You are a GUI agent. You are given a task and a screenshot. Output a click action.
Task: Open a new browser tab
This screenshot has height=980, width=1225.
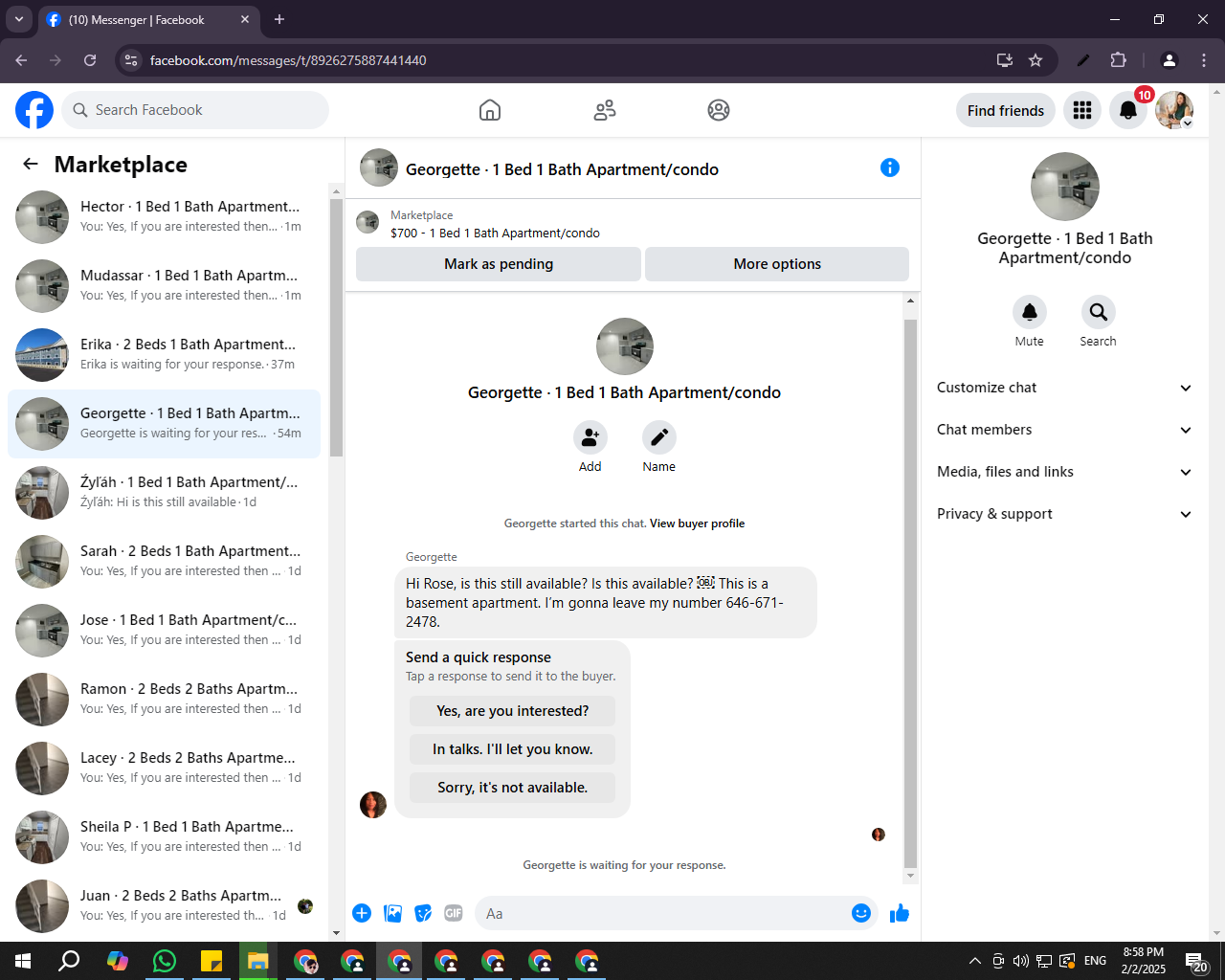tap(279, 19)
